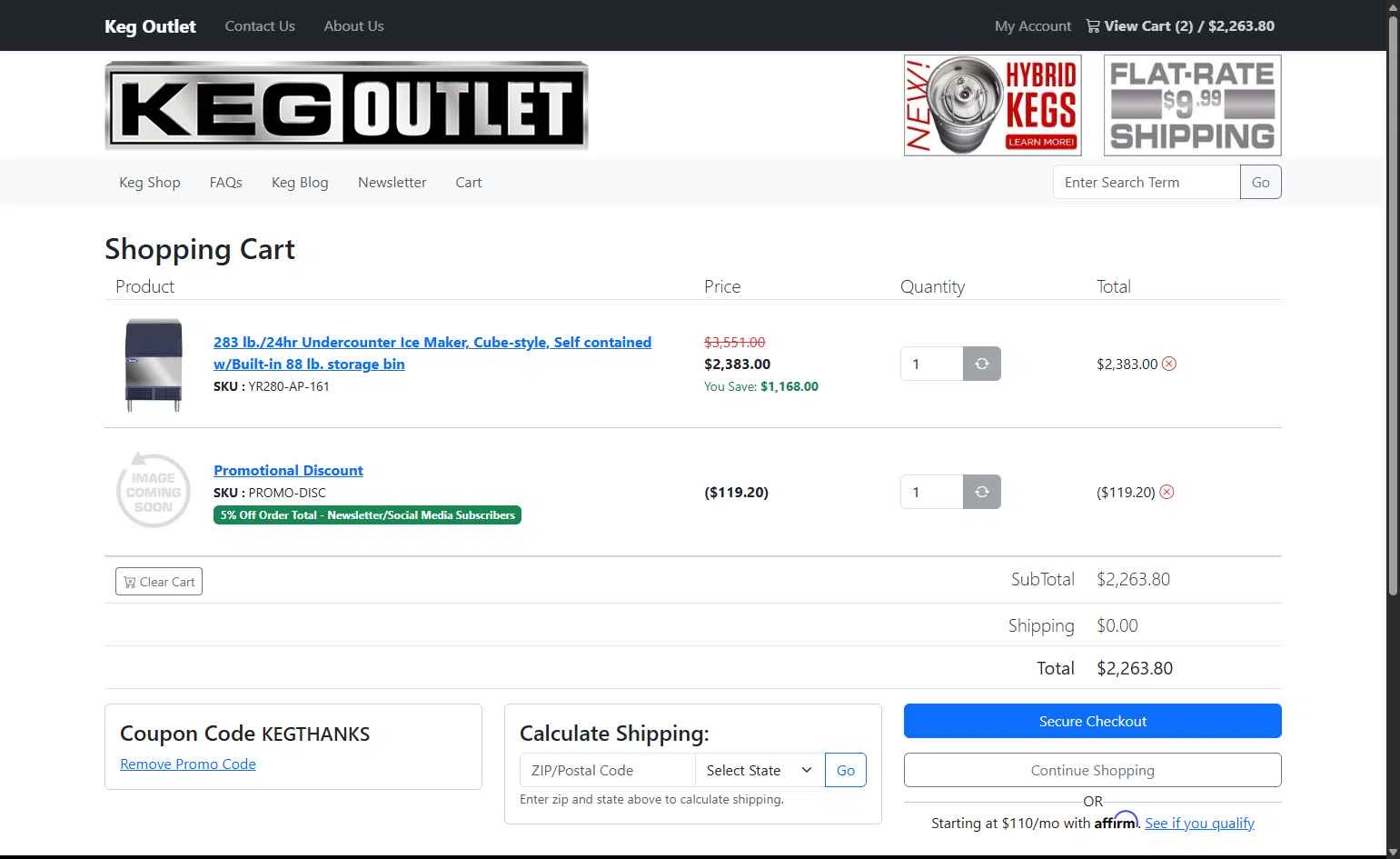1400x859 pixels.
Task: Open the 283 lb. Undercounter Ice Maker product link
Action: click(432, 353)
